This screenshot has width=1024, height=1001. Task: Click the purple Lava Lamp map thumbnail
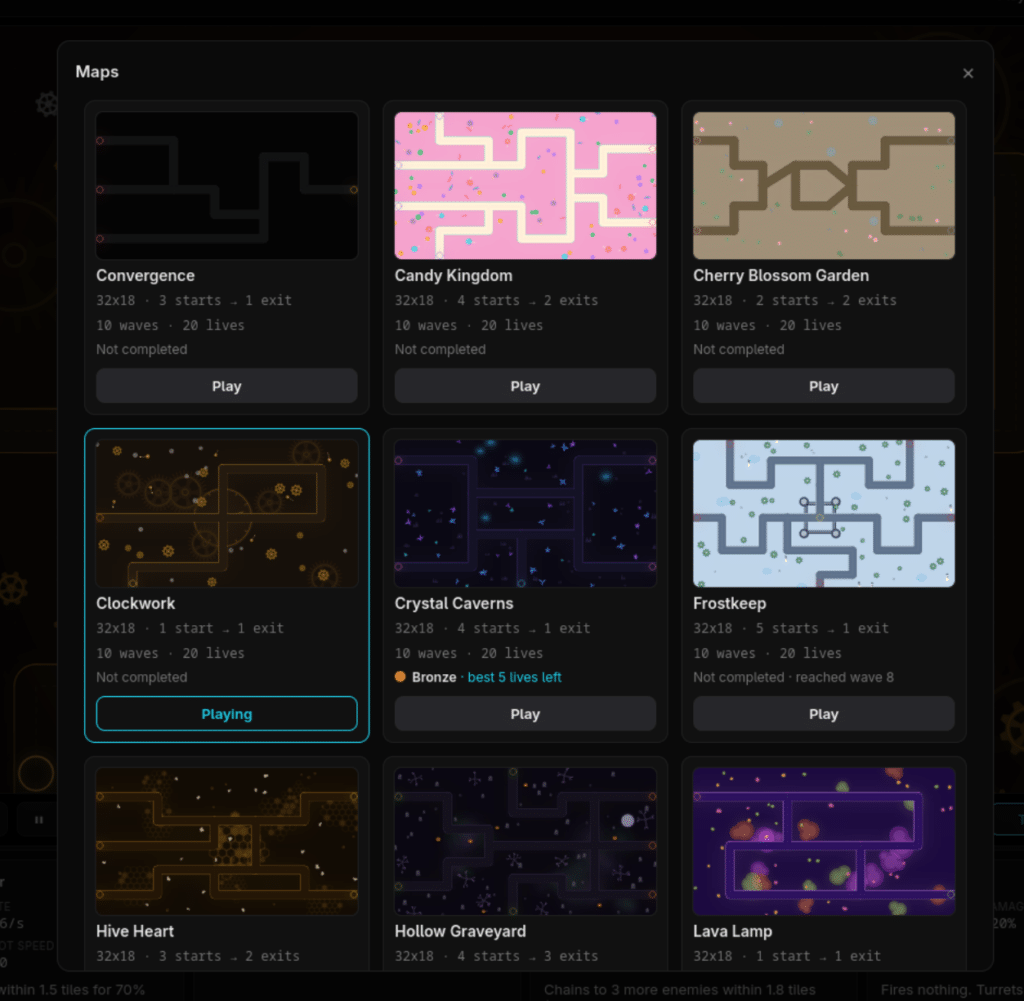(x=824, y=841)
